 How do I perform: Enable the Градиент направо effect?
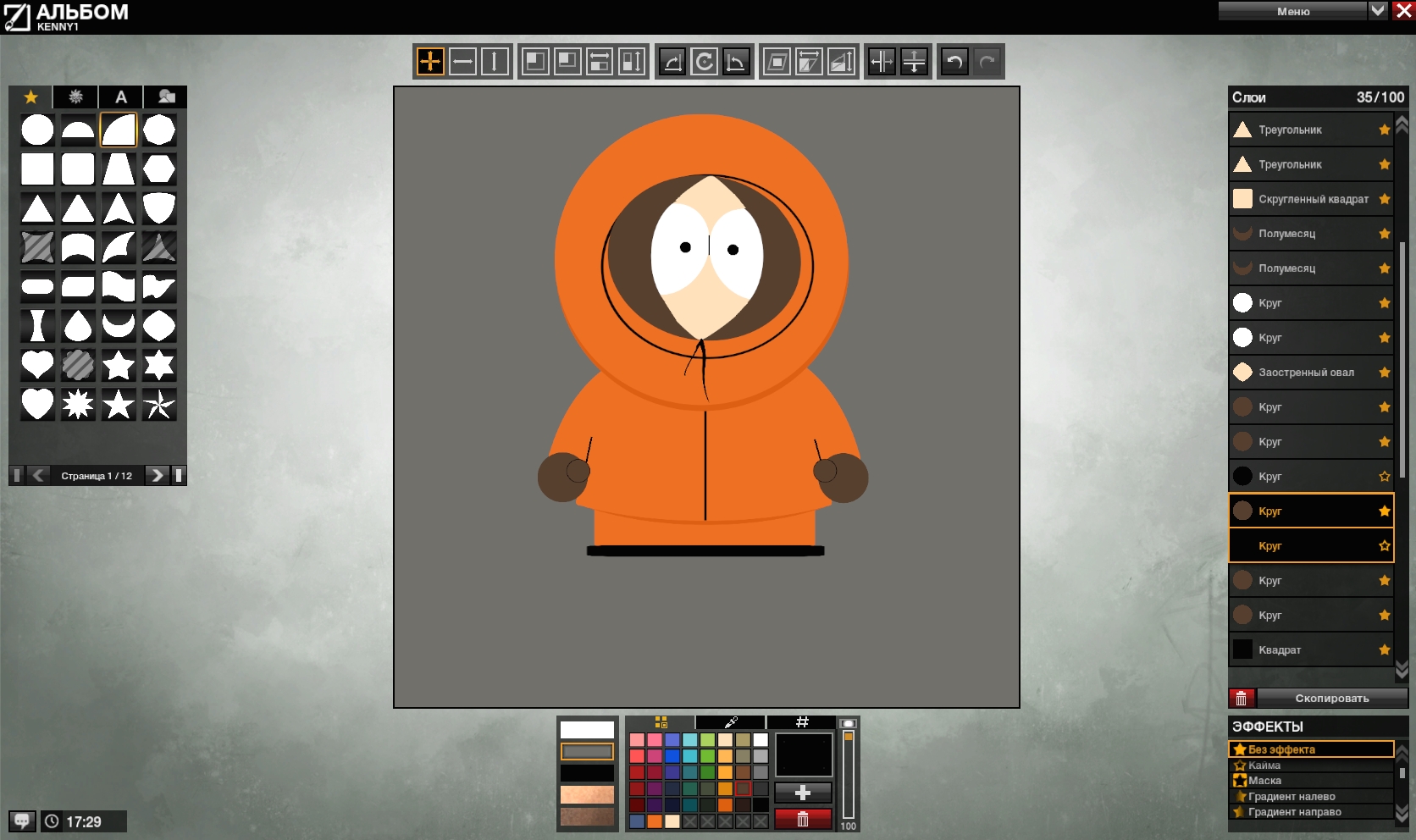[x=1311, y=812]
